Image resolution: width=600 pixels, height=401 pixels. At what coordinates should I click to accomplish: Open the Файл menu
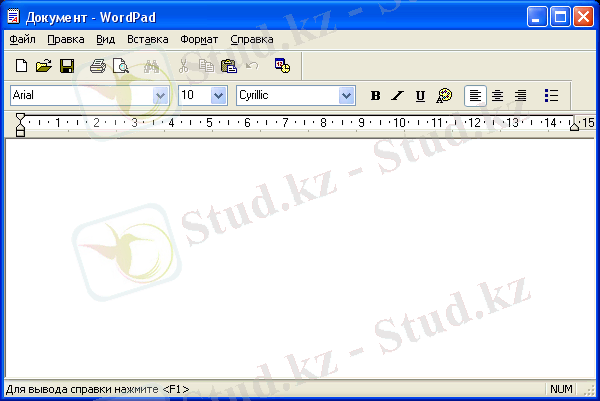(x=22, y=40)
